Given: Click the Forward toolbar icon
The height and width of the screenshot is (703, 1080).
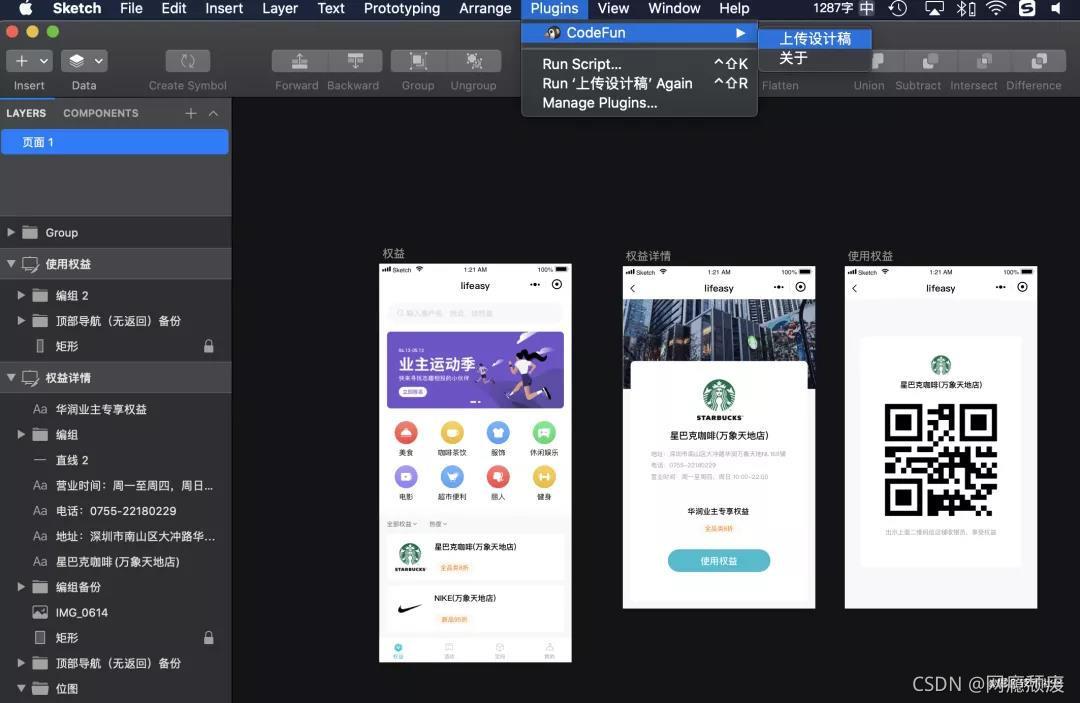Looking at the screenshot, I should coord(299,61).
